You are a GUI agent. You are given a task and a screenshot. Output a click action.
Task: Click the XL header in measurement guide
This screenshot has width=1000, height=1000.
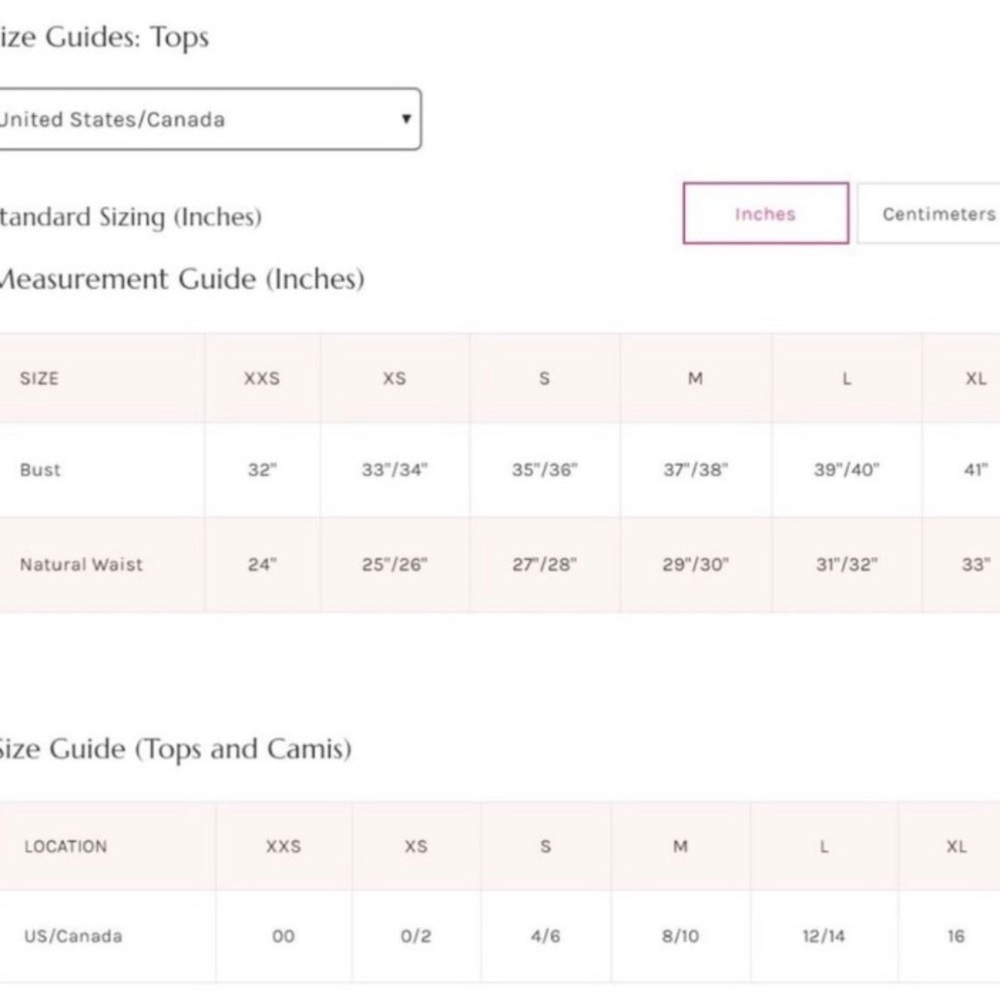(976, 378)
